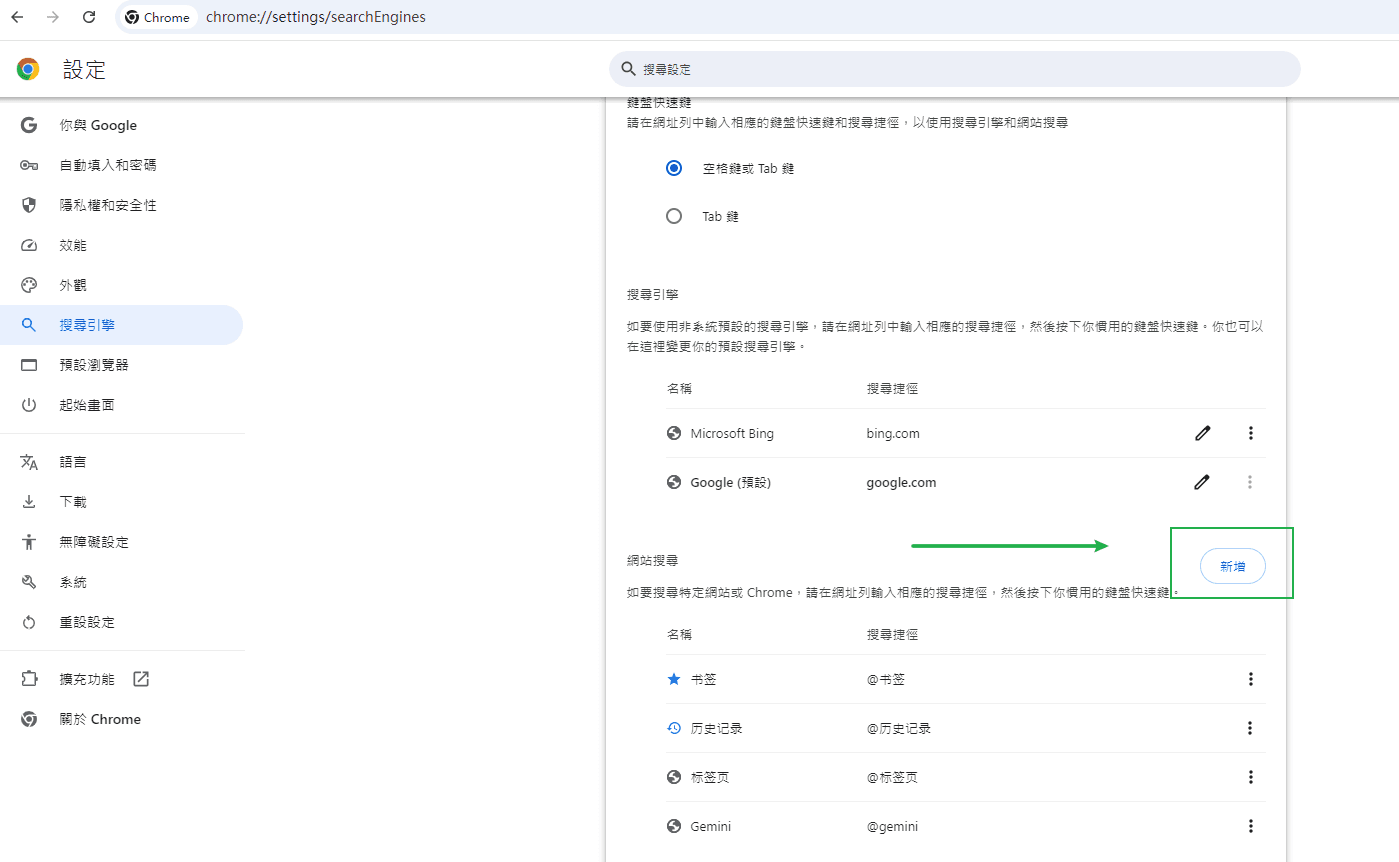Click the key icon for 自動填入和密碼
The image size is (1399, 862).
(x=29, y=165)
